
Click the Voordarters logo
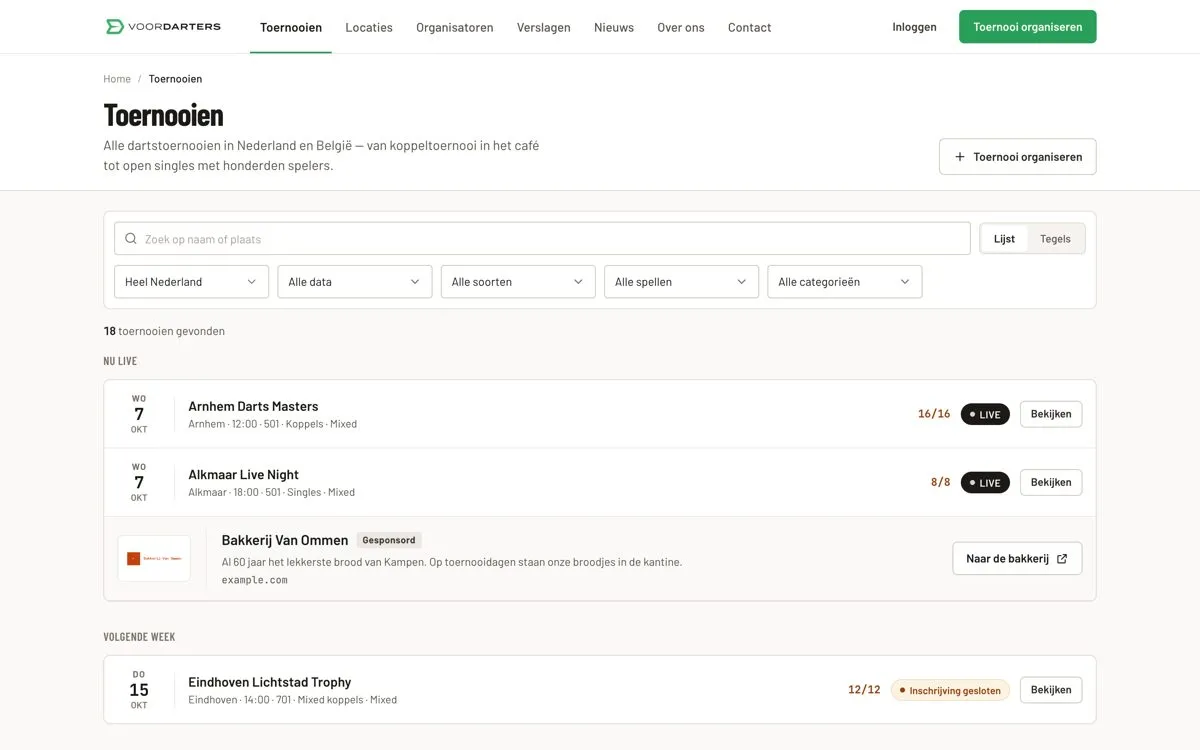(163, 27)
